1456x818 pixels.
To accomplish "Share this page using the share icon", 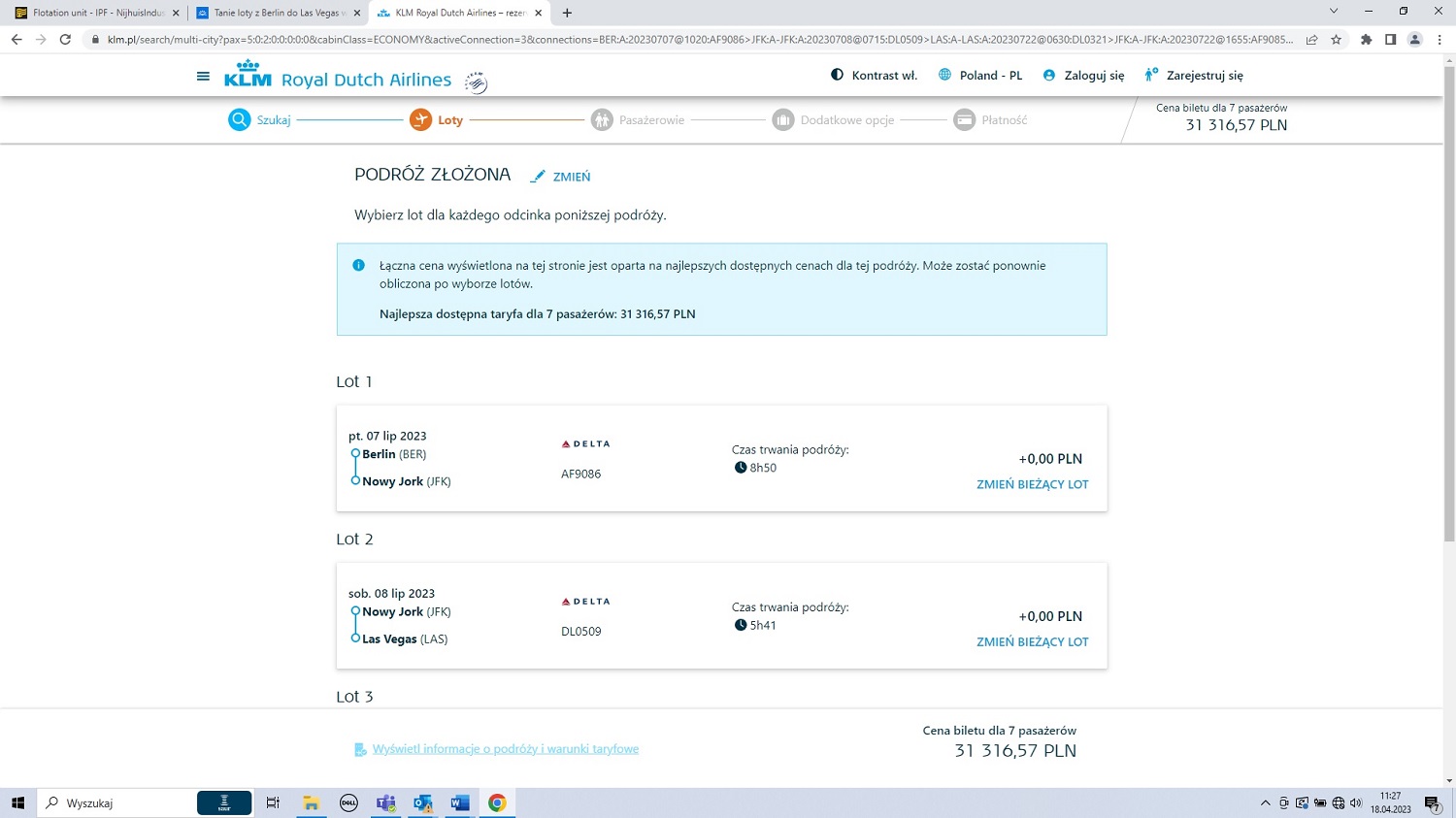I will 1312,40.
